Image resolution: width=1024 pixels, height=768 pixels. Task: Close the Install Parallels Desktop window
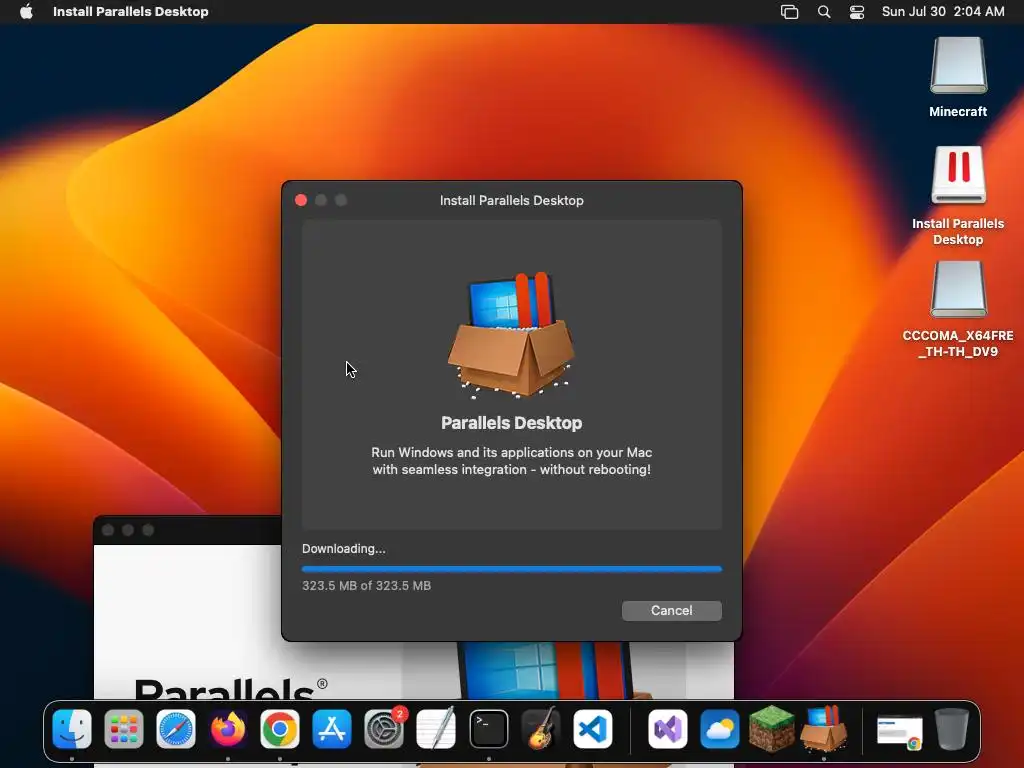coord(301,200)
